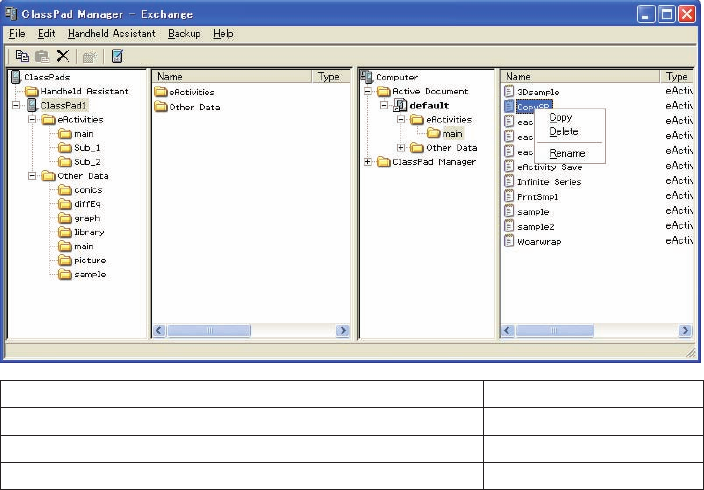The height and width of the screenshot is (490, 704).
Task: Click the New Folder toolbar icon
Action: (89, 57)
